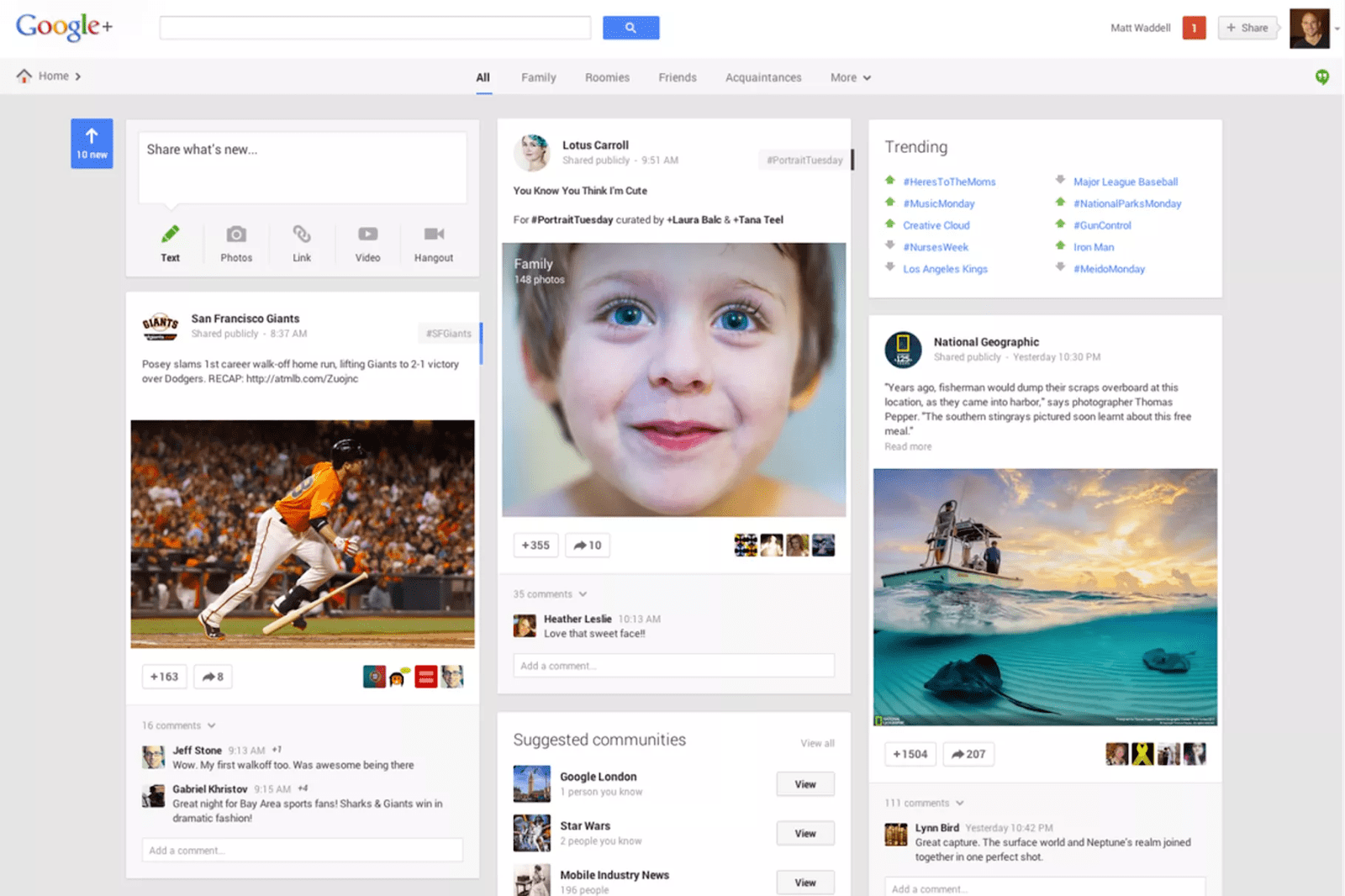Launch a Hangout with the Hangout icon

pos(434,243)
